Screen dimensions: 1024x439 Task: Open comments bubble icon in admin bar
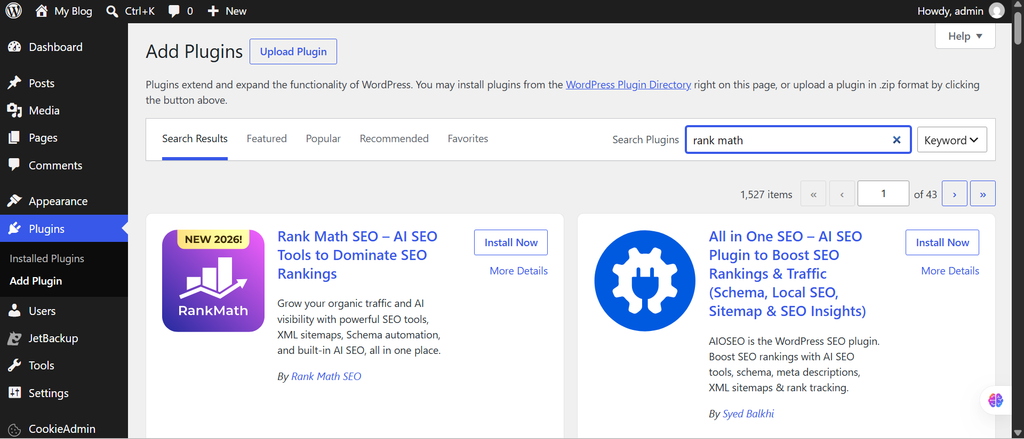click(x=174, y=11)
